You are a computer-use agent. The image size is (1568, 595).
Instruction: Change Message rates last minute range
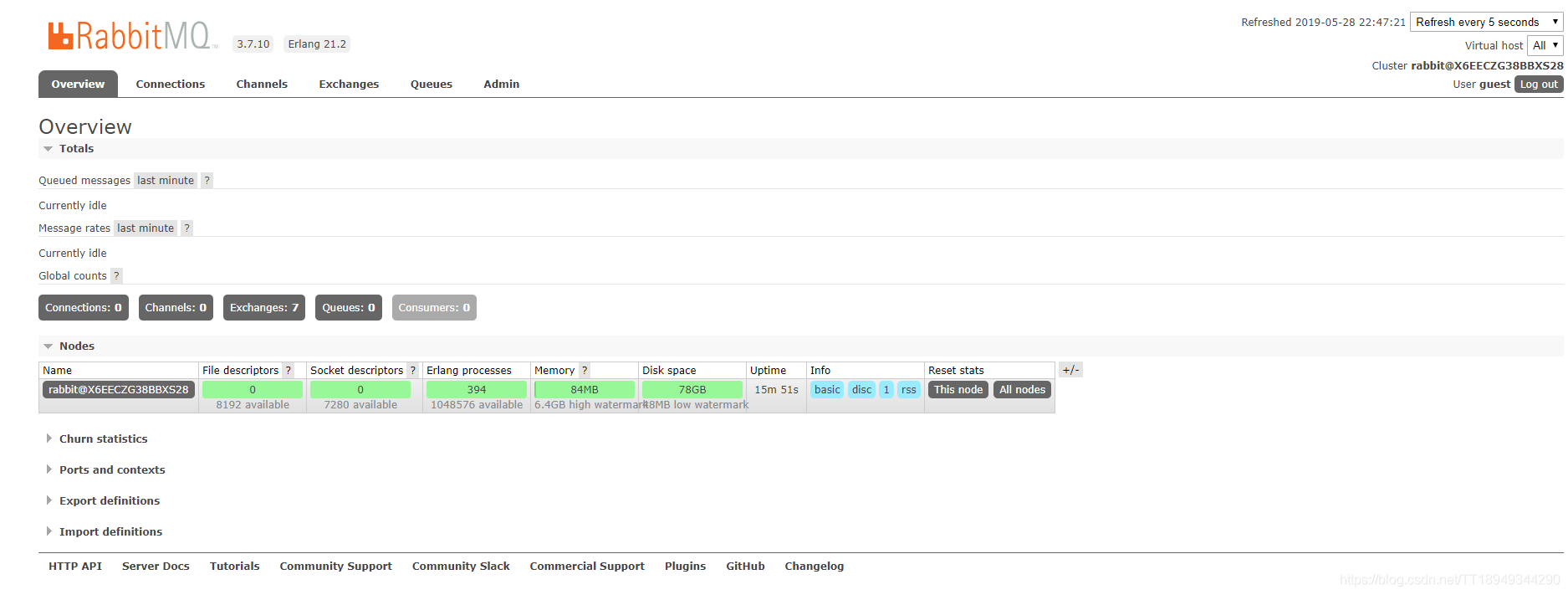tap(146, 228)
